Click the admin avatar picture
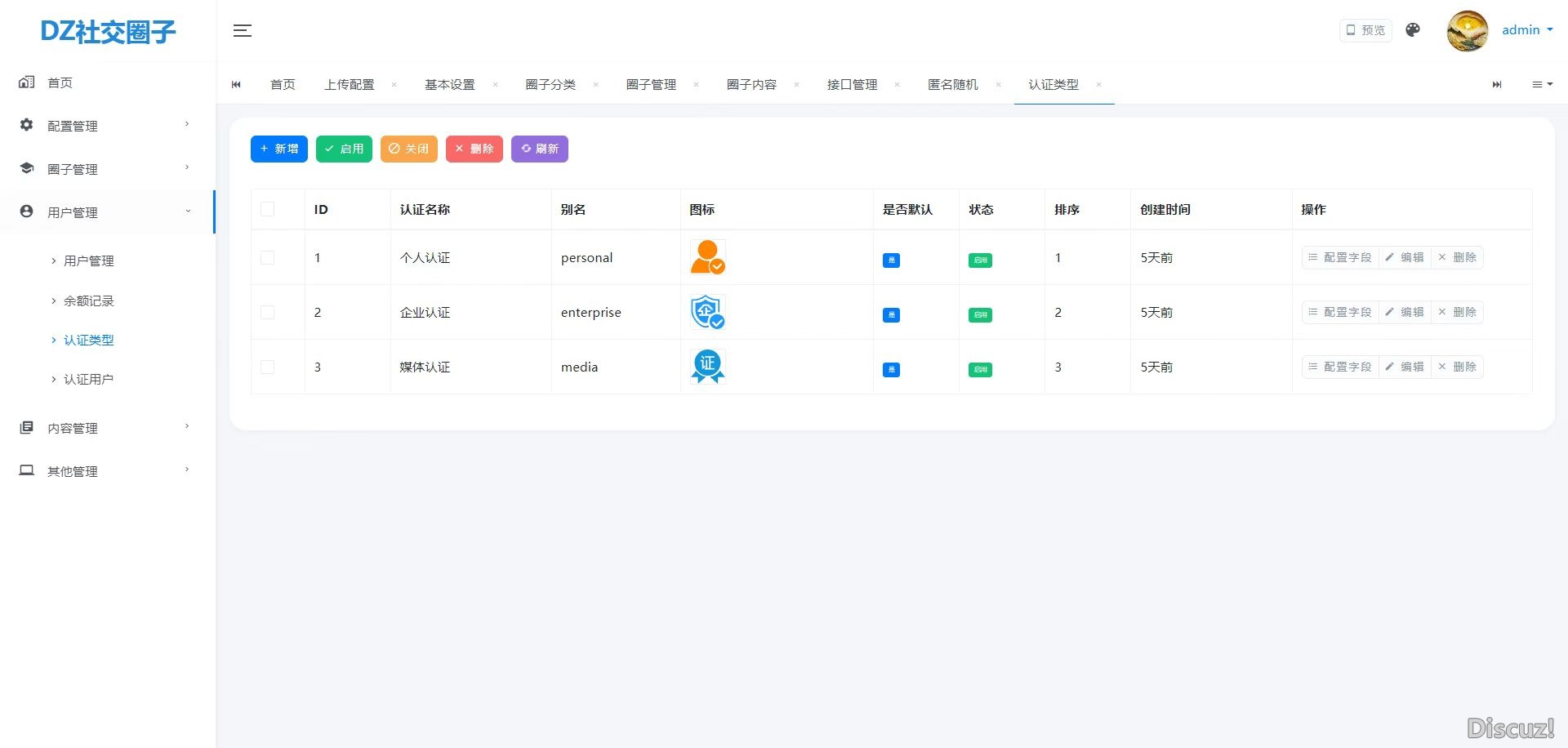Viewport: 1568px width, 748px height. (x=1467, y=31)
